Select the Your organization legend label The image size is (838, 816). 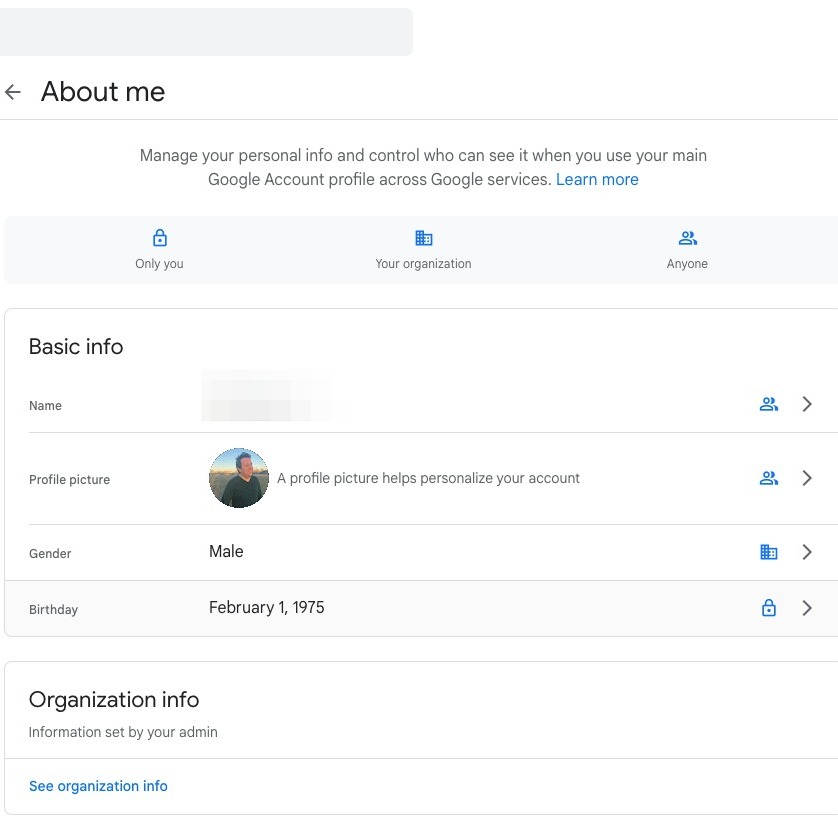[x=423, y=264]
